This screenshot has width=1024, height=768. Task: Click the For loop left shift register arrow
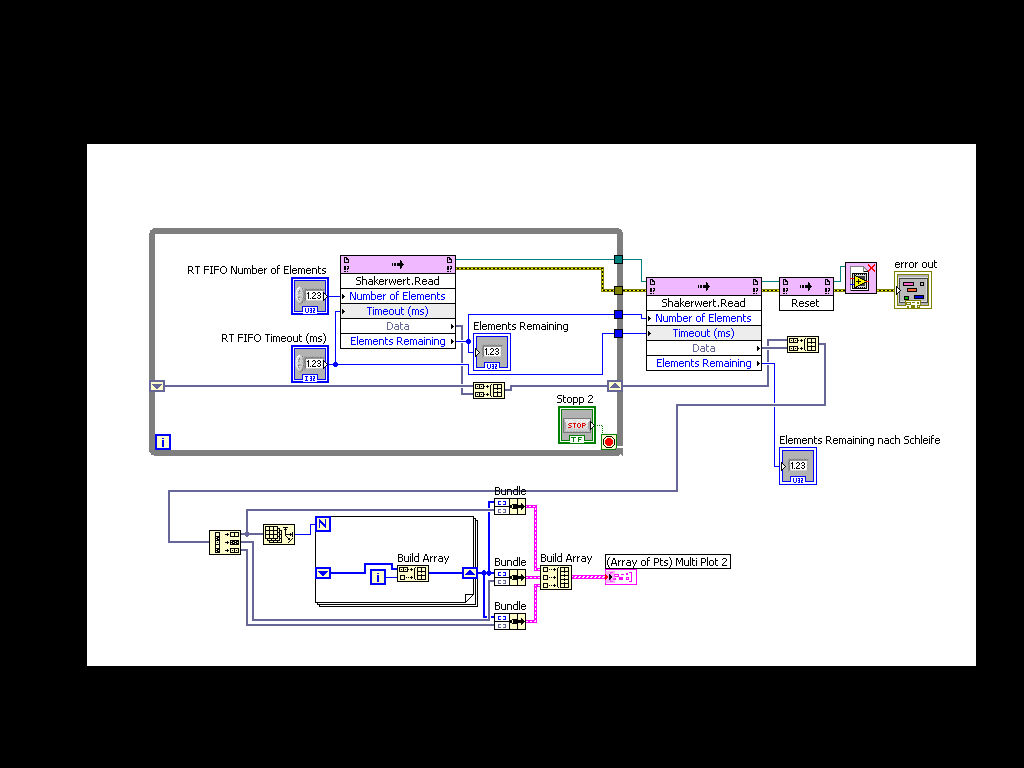[323, 573]
